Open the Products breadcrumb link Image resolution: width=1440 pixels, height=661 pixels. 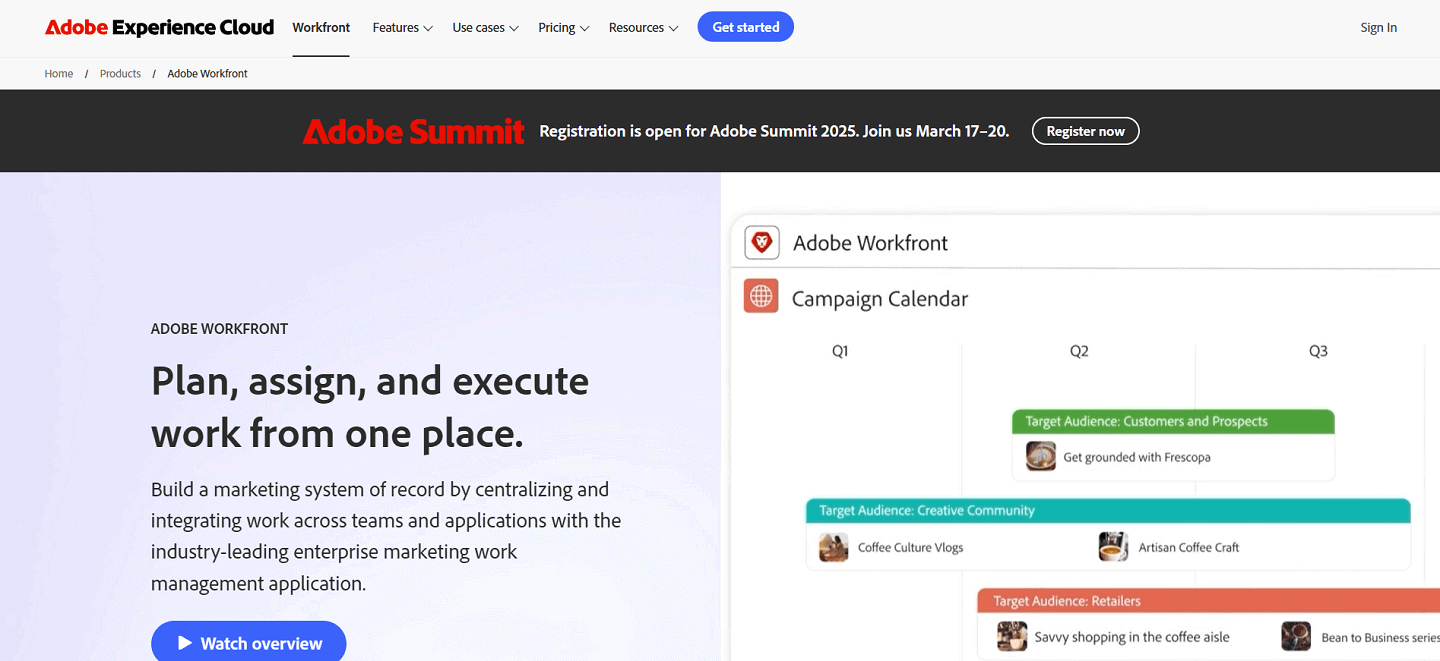pyautogui.click(x=120, y=73)
